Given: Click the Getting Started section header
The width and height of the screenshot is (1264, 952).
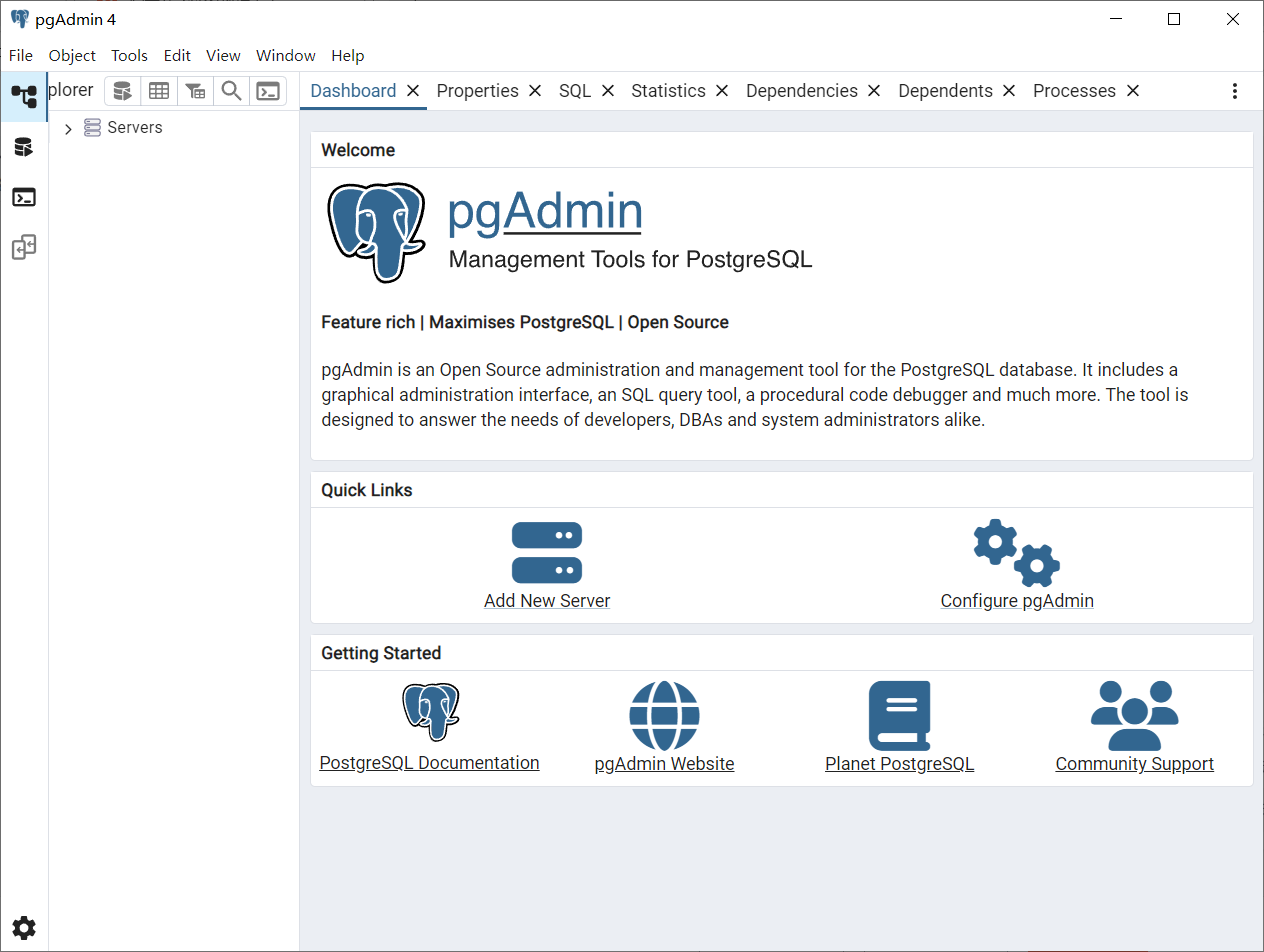Looking at the screenshot, I should coord(381,653).
